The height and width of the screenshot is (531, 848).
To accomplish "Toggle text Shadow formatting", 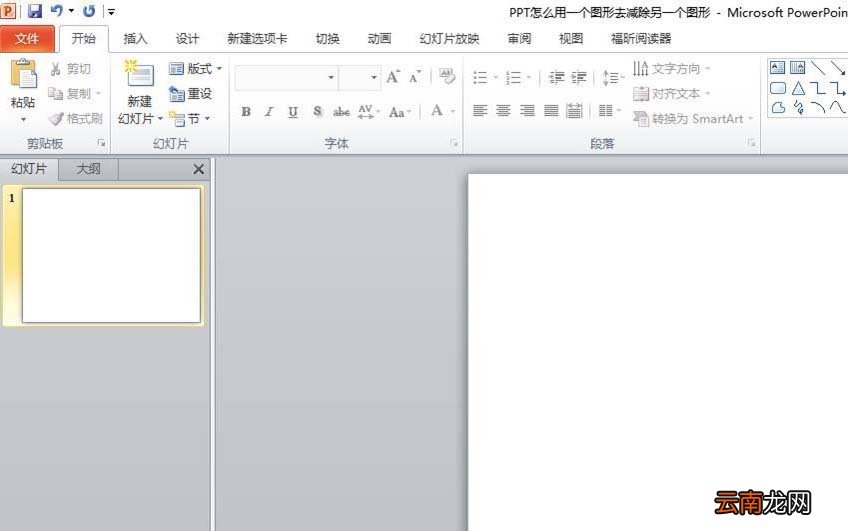I will click(x=317, y=112).
